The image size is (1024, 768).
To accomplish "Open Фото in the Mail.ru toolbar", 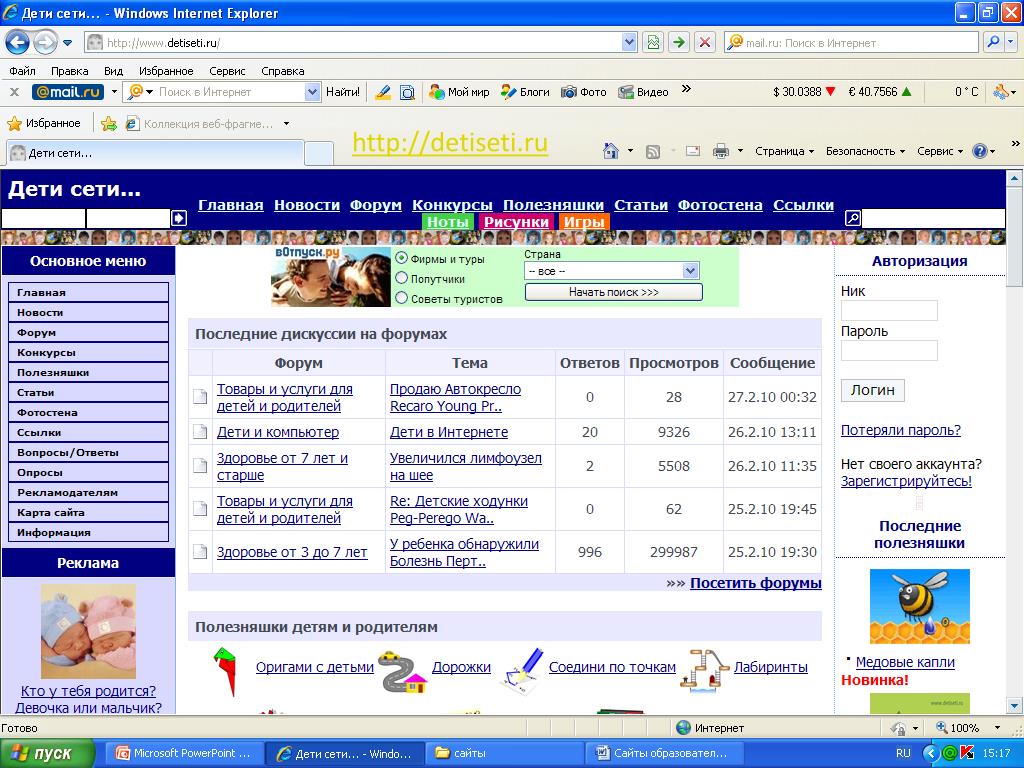I will pyautogui.click(x=584, y=92).
